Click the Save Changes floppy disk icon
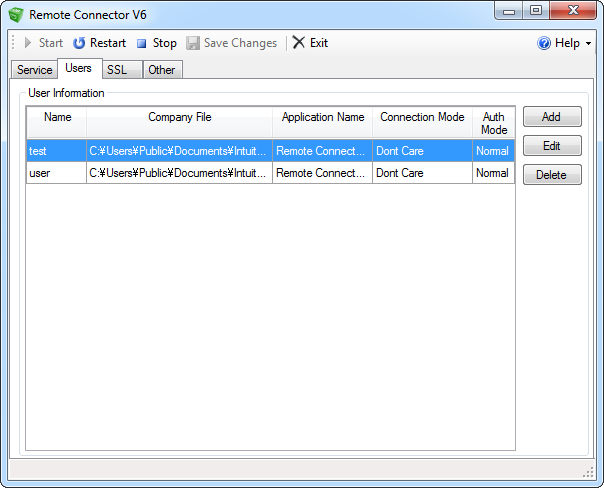This screenshot has width=604, height=488. [193, 43]
